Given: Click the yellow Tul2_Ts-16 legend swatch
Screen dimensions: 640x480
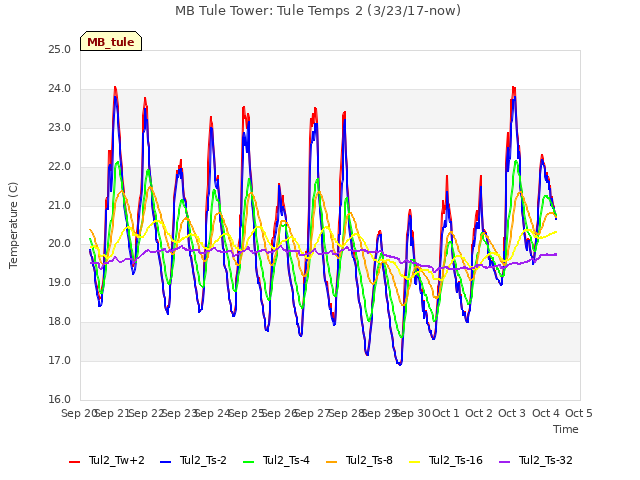Looking at the screenshot, I should (414, 462).
